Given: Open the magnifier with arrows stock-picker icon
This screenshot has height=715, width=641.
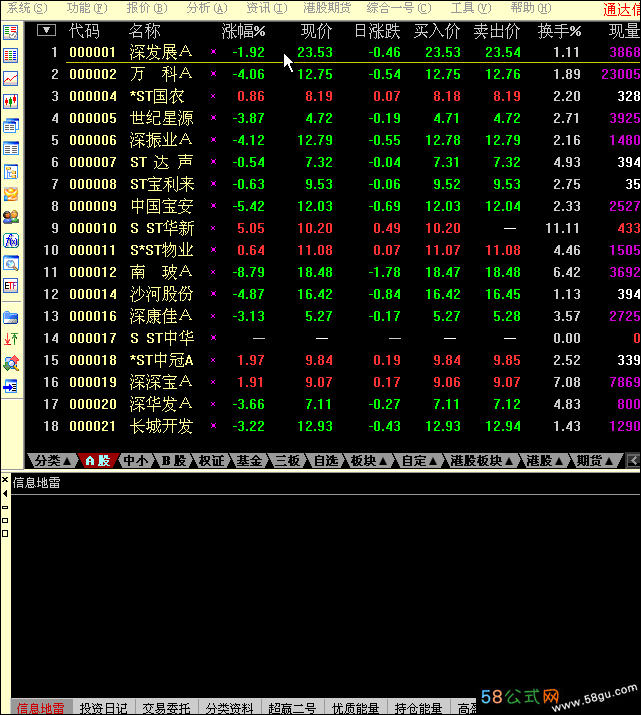Looking at the screenshot, I should [10, 363].
